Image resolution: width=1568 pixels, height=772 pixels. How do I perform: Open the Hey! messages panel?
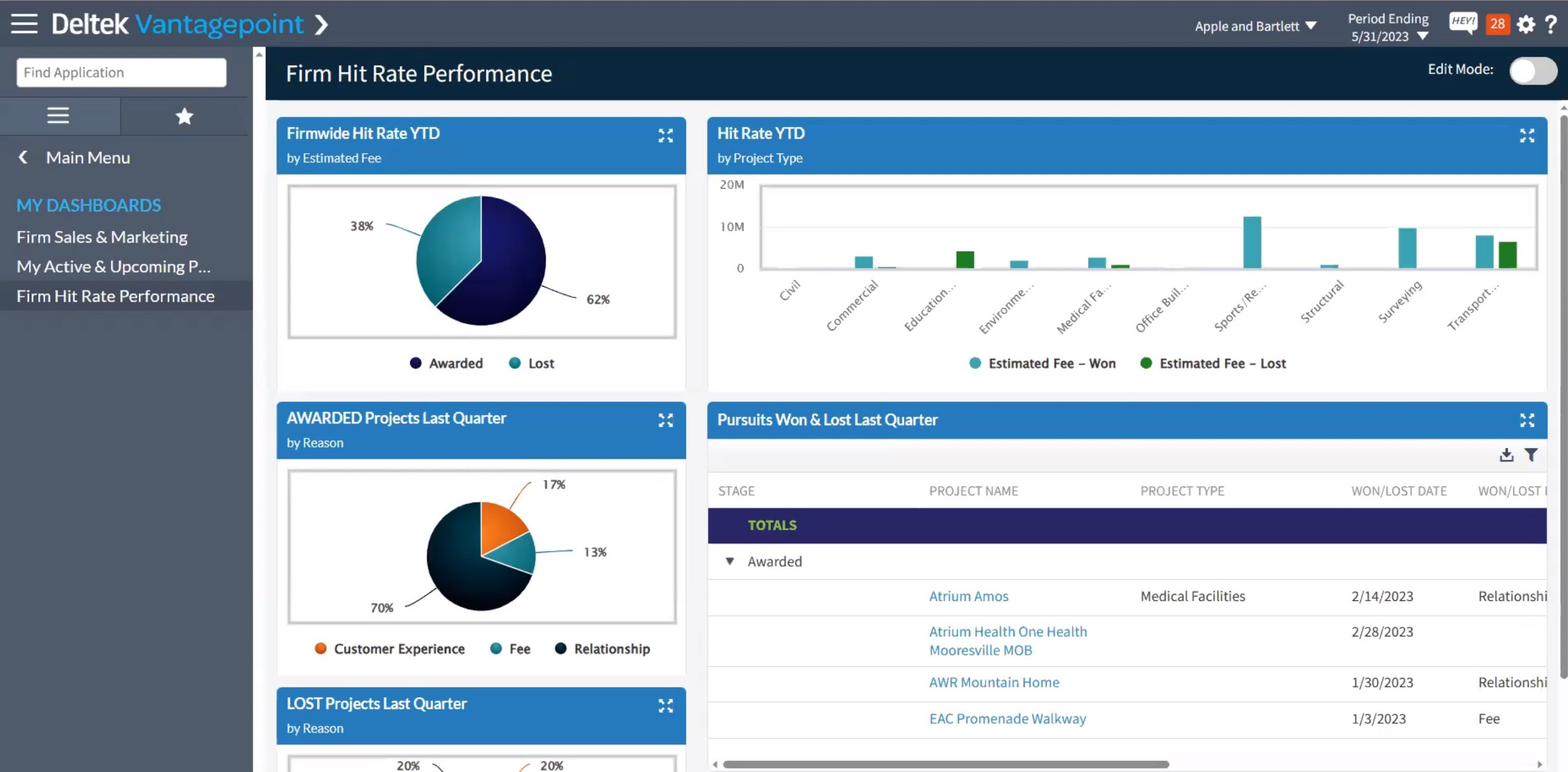1463,24
